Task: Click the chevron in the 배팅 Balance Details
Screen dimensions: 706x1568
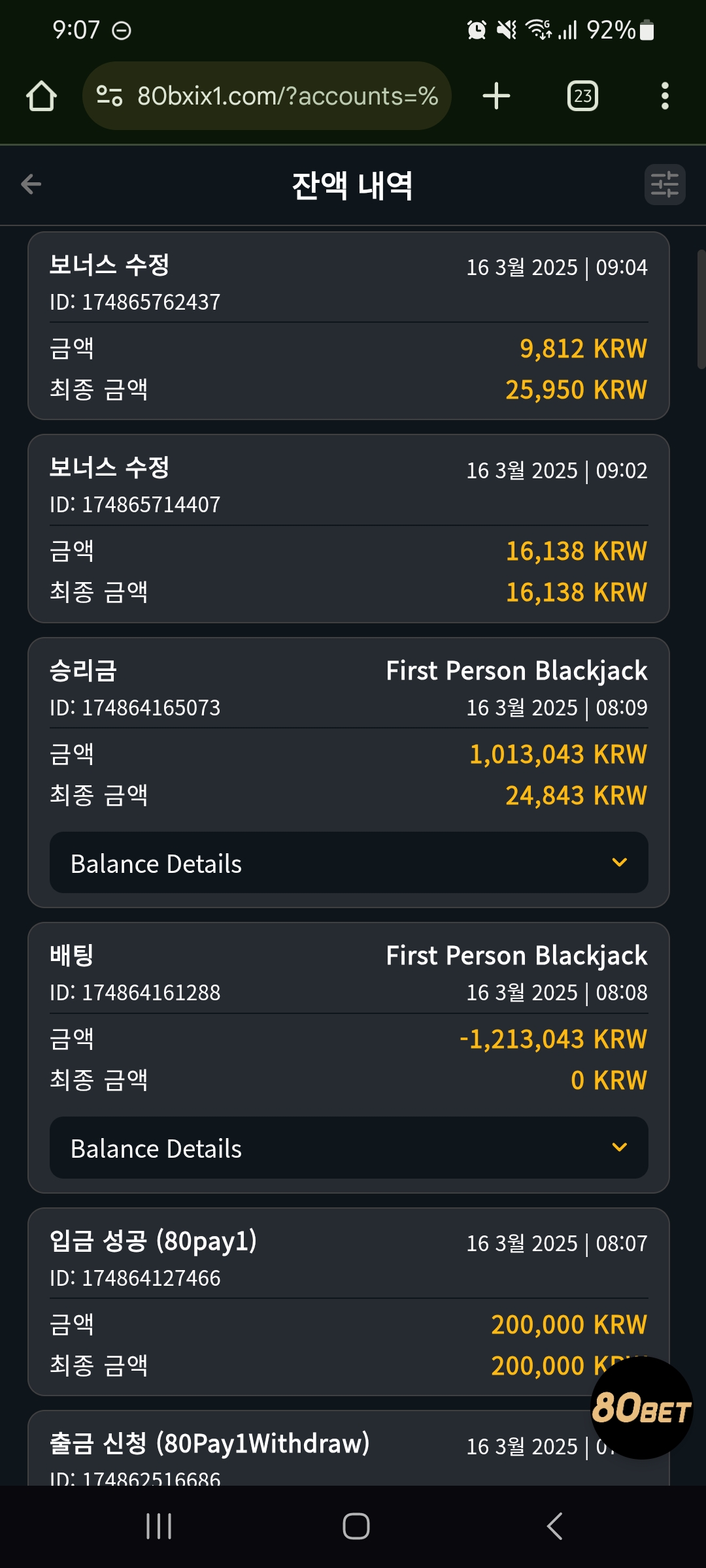Action: [620, 1147]
